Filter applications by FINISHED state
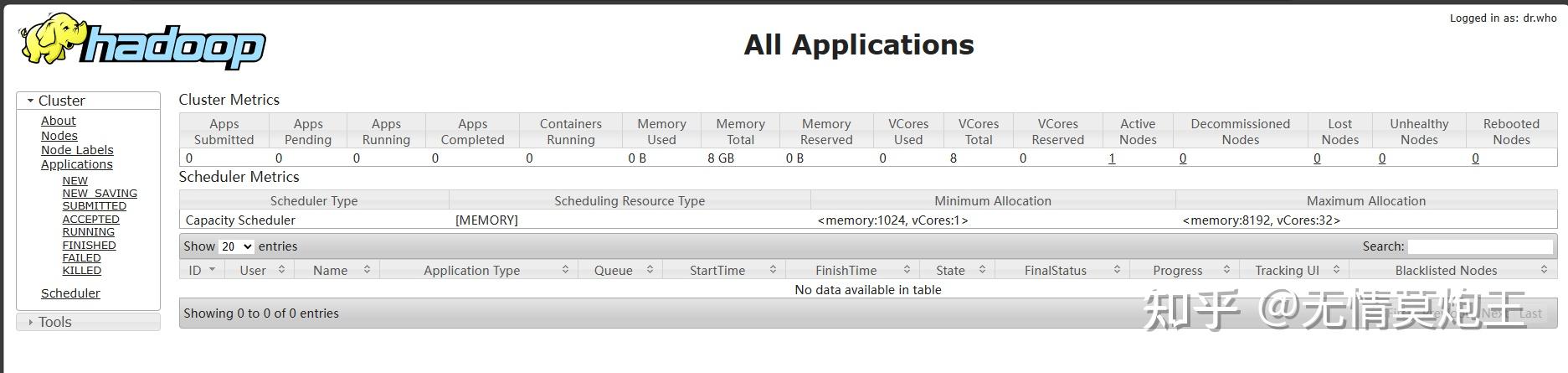Image resolution: width=1568 pixels, height=373 pixels. coord(89,245)
